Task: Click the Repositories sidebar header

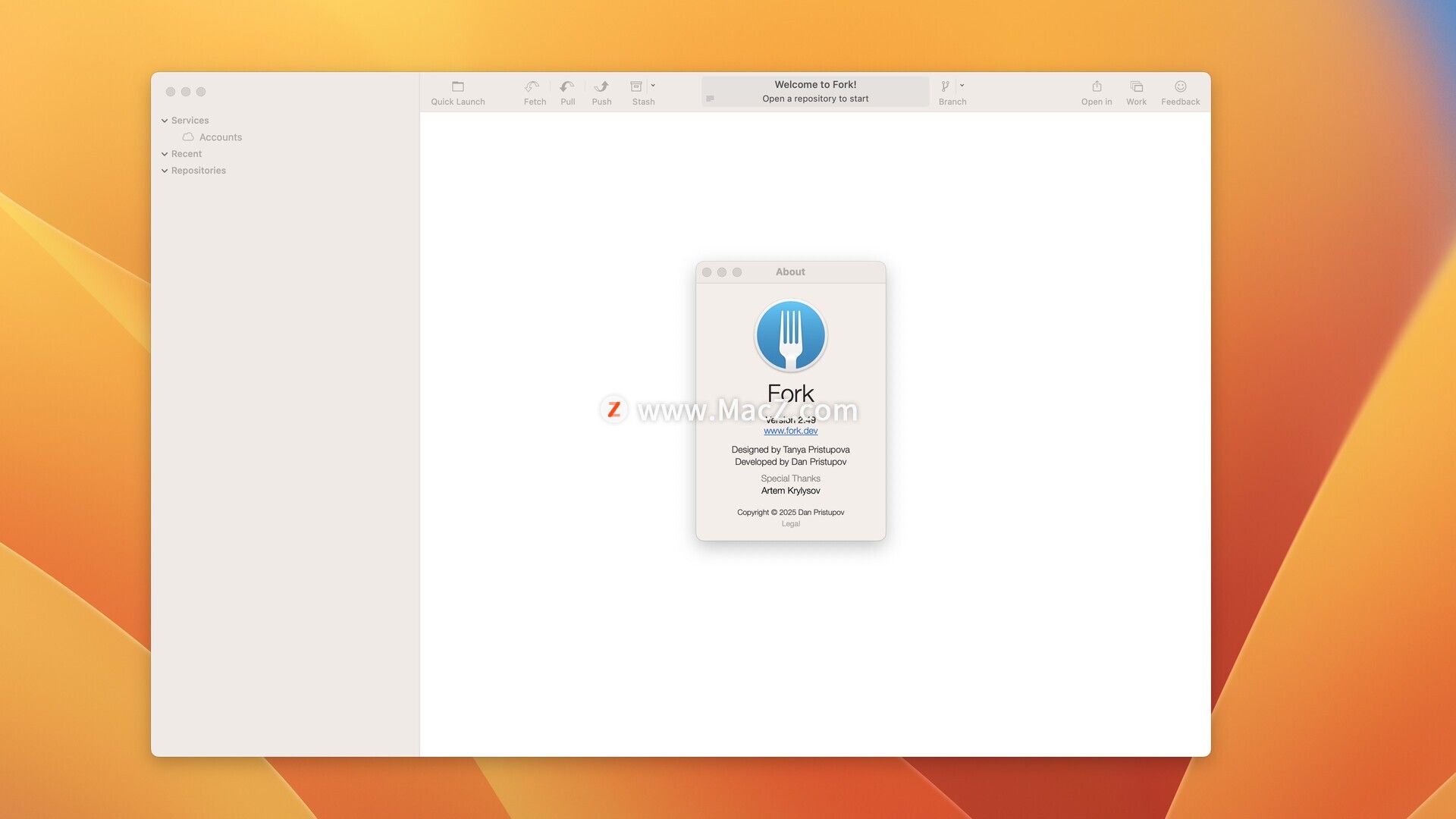Action: point(199,171)
